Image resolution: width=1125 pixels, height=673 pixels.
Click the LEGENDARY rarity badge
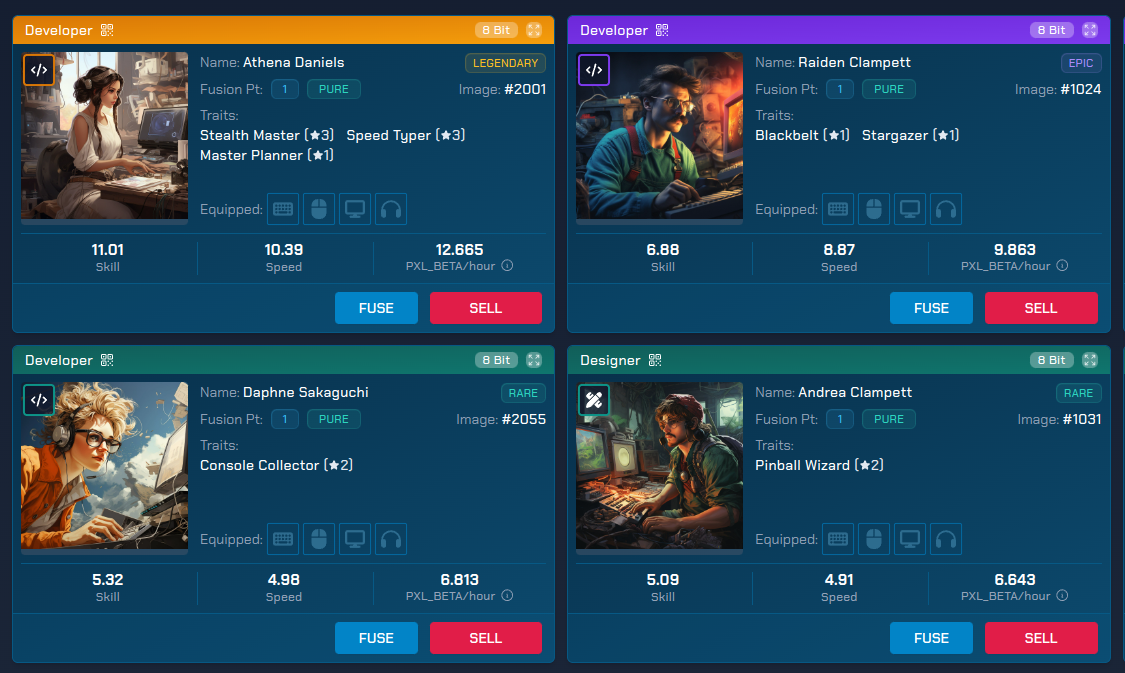pyautogui.click(x=505, y=63)
